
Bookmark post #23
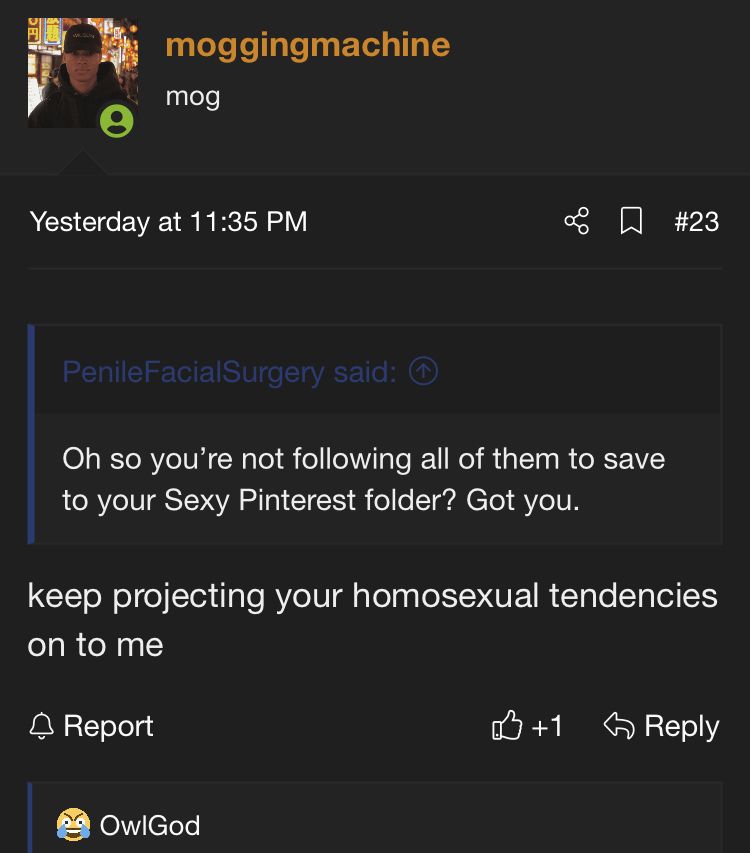coord(631,221)
